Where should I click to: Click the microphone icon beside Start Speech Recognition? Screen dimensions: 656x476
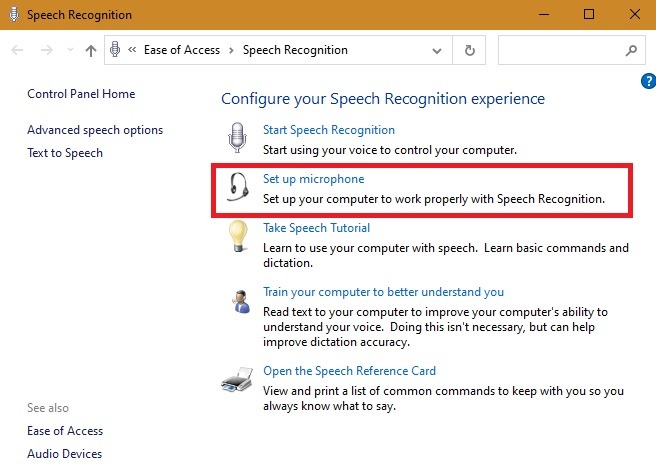[237, 138]
